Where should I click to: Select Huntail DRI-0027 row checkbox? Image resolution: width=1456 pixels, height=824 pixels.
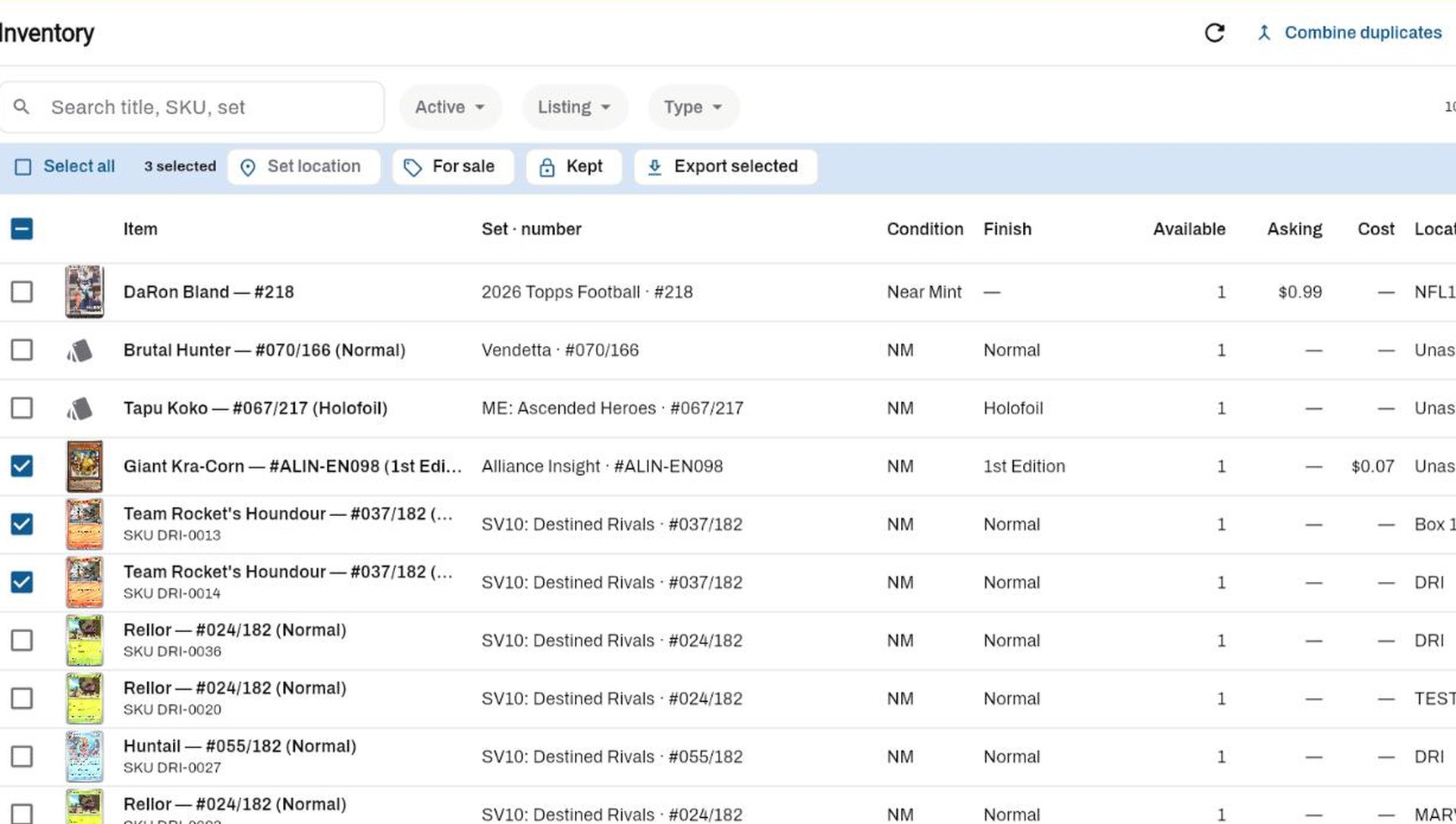pyautogui.click(x=22, y=756)
